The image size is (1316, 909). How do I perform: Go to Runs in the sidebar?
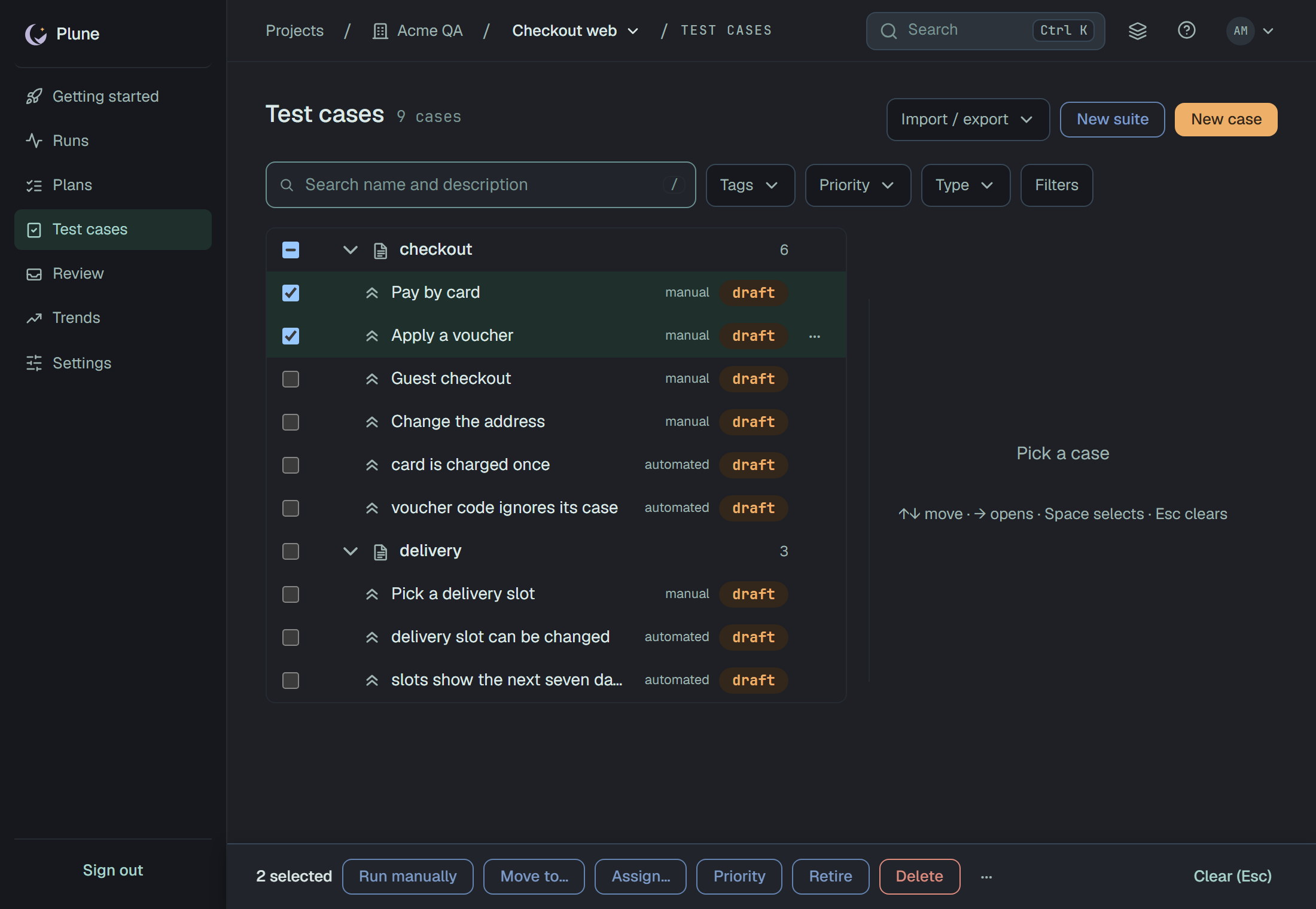(x=113, y=141)
